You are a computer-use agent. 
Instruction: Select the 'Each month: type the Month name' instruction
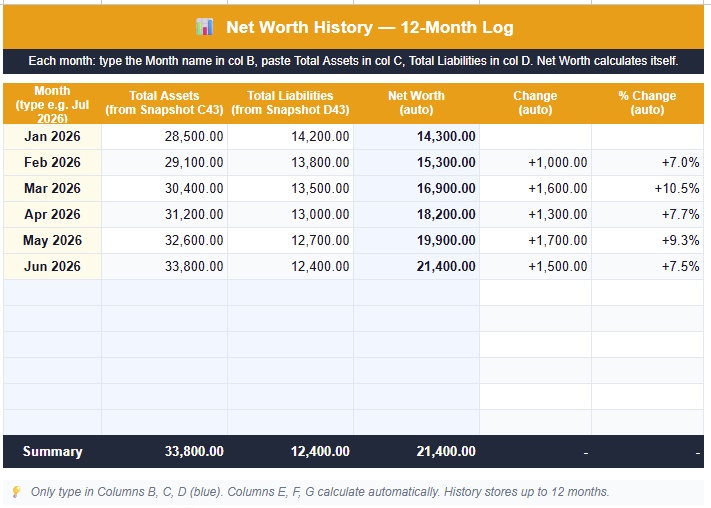click(353, 61)
